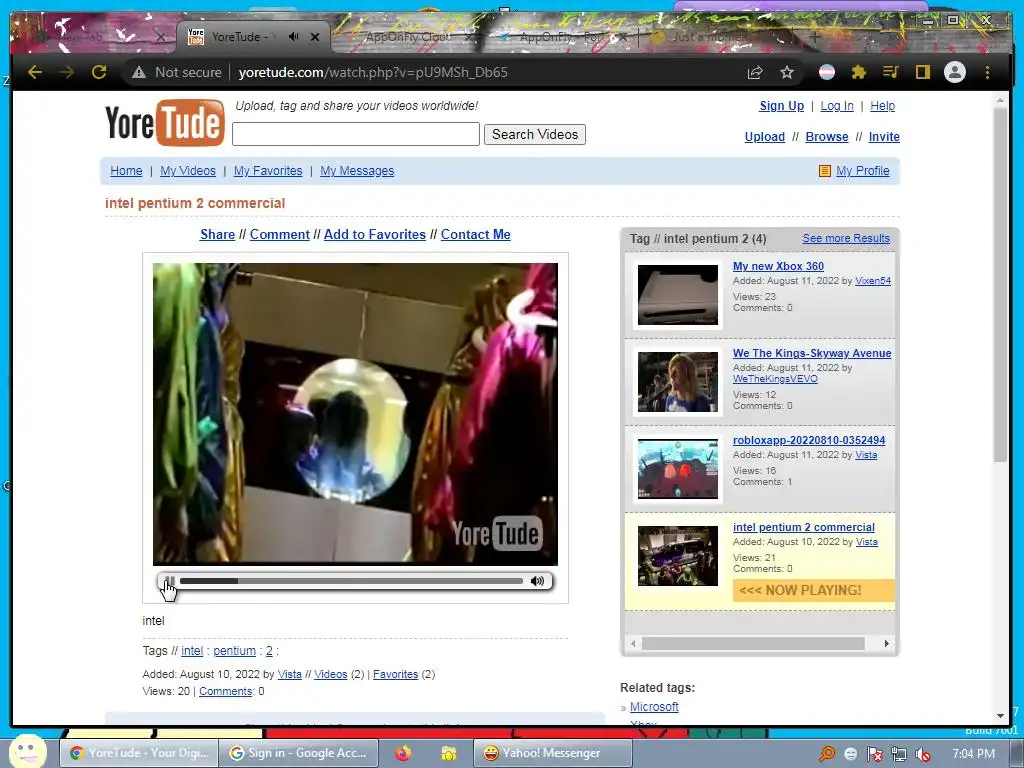Go back using the browser back arrow
Viewport: 1024px width, 768px height.
[35, 72]
